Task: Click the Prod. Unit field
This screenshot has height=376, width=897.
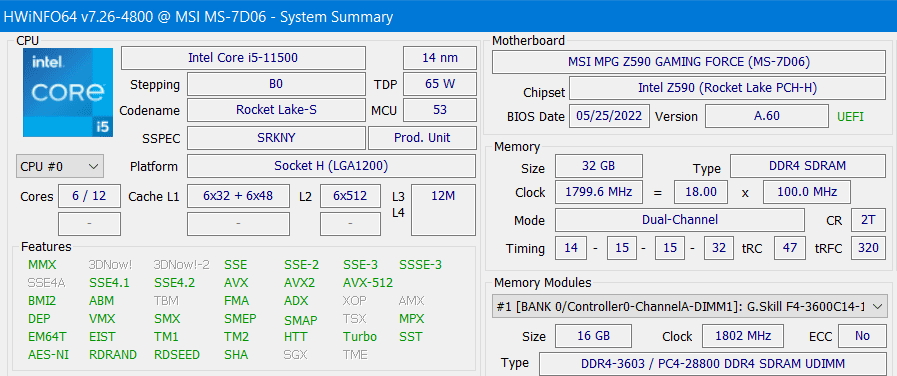Action: tap(422, 138)
